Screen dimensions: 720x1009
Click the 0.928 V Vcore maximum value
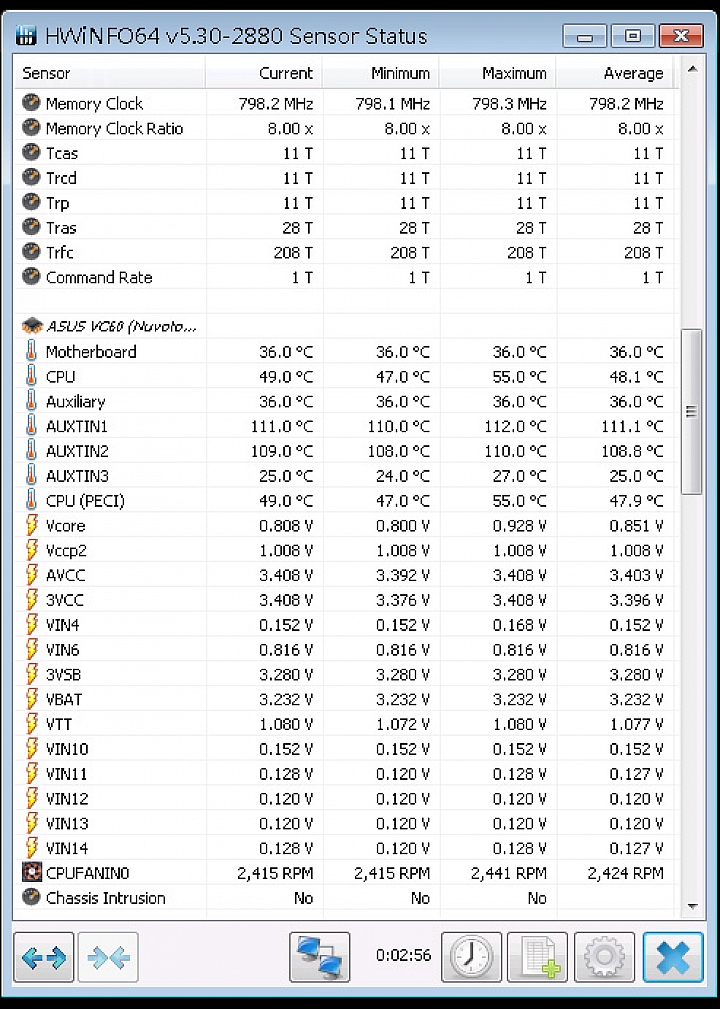pos(519,525)
